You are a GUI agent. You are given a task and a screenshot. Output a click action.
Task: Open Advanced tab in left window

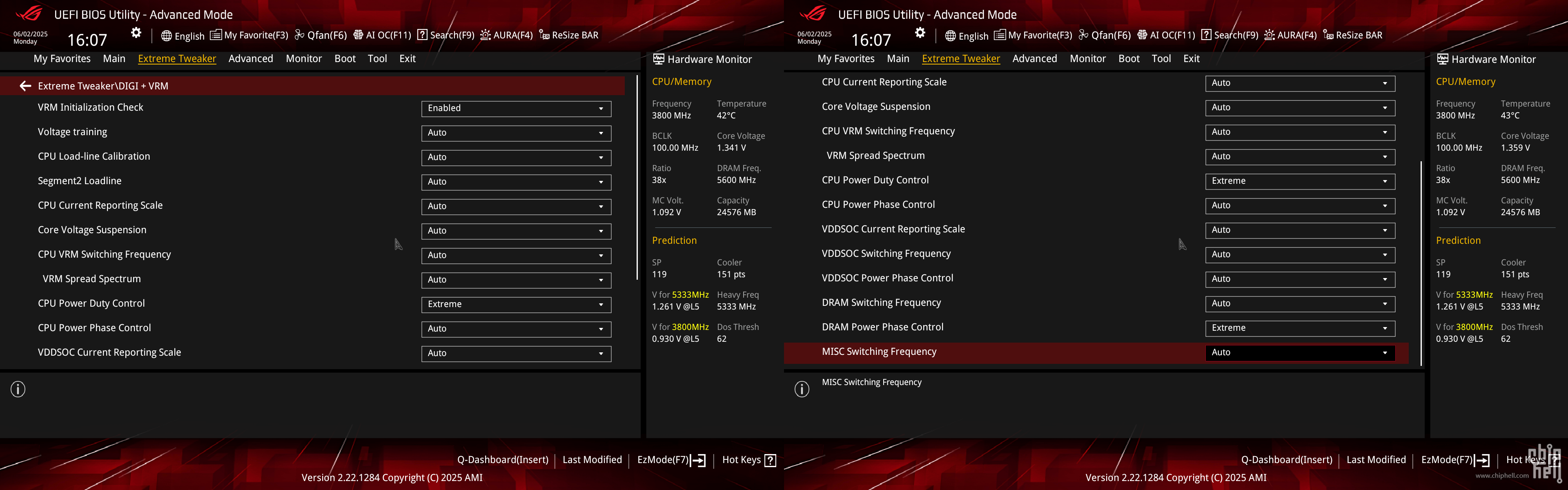point(251,59)
